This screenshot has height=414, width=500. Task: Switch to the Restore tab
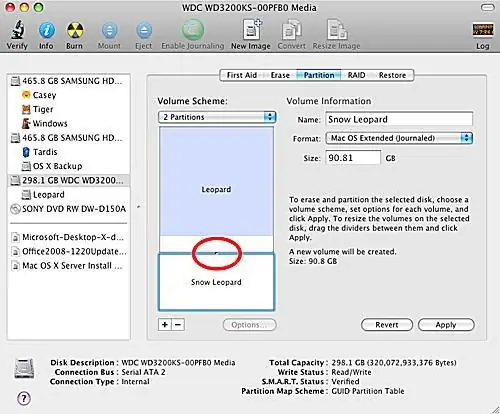pyautogui.click(x=392, y=75)
